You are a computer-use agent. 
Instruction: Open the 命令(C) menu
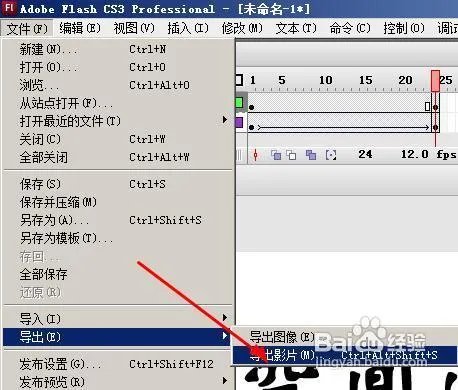pos(350,28)
